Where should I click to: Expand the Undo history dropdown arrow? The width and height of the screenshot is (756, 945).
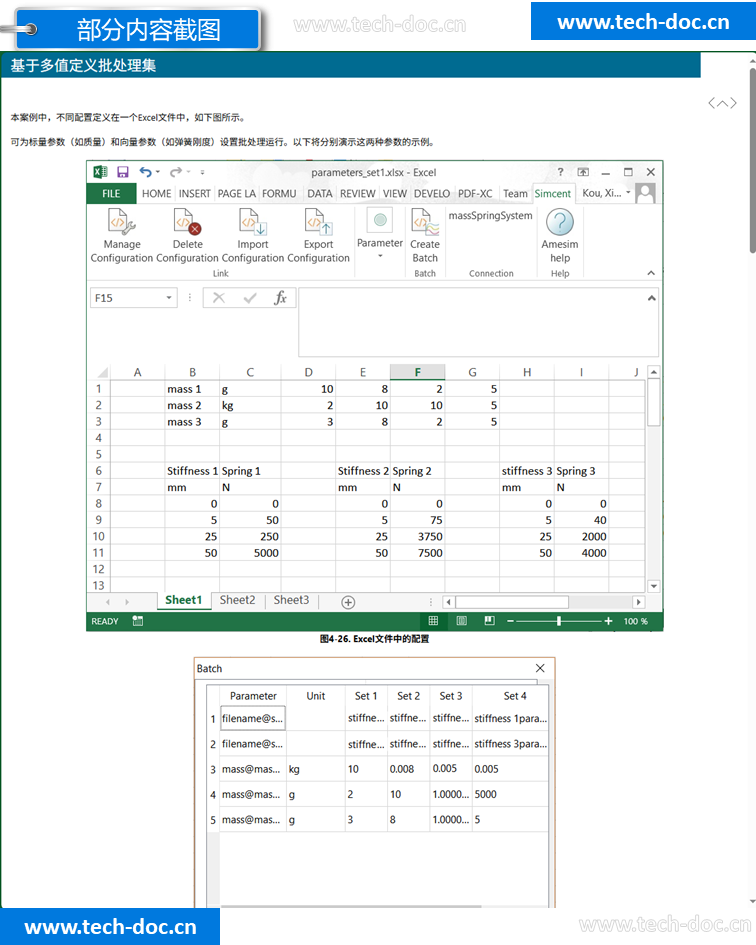click(x=158, y=172)
